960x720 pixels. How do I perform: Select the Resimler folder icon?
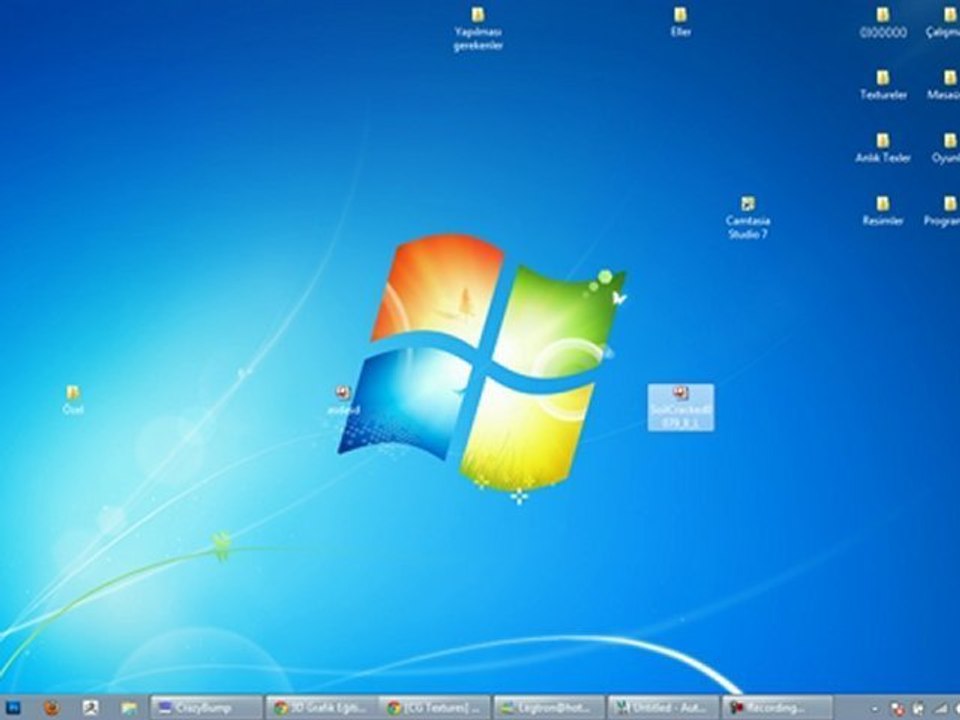coord(882,211)
